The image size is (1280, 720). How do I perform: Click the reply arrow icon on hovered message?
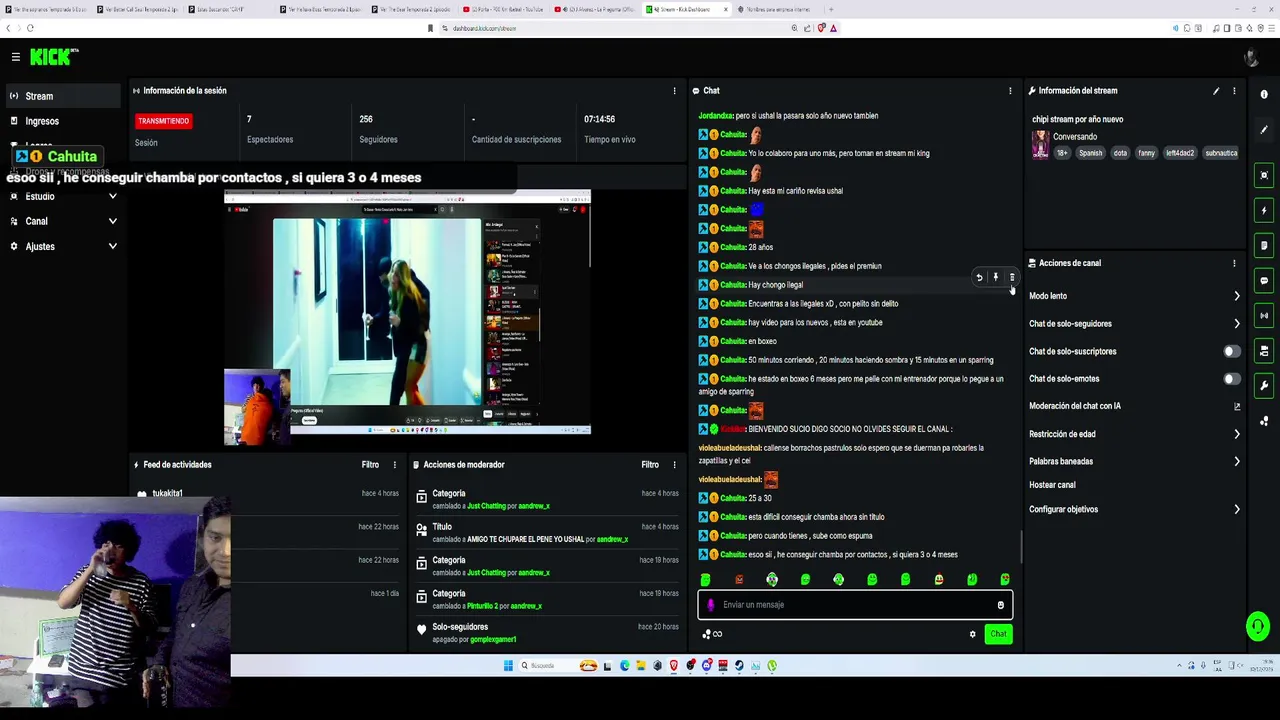pos(979,278)
